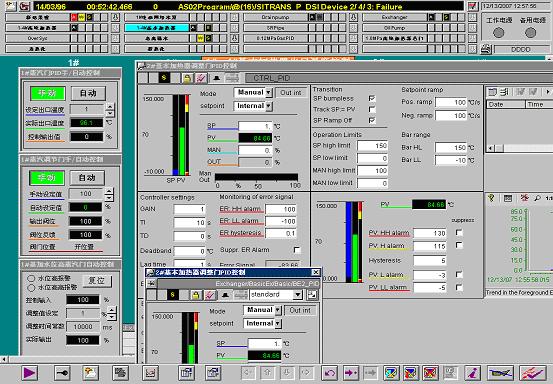
Task: Click the purple information icon in bottom toolbar
Action: (x=472, y=373)
